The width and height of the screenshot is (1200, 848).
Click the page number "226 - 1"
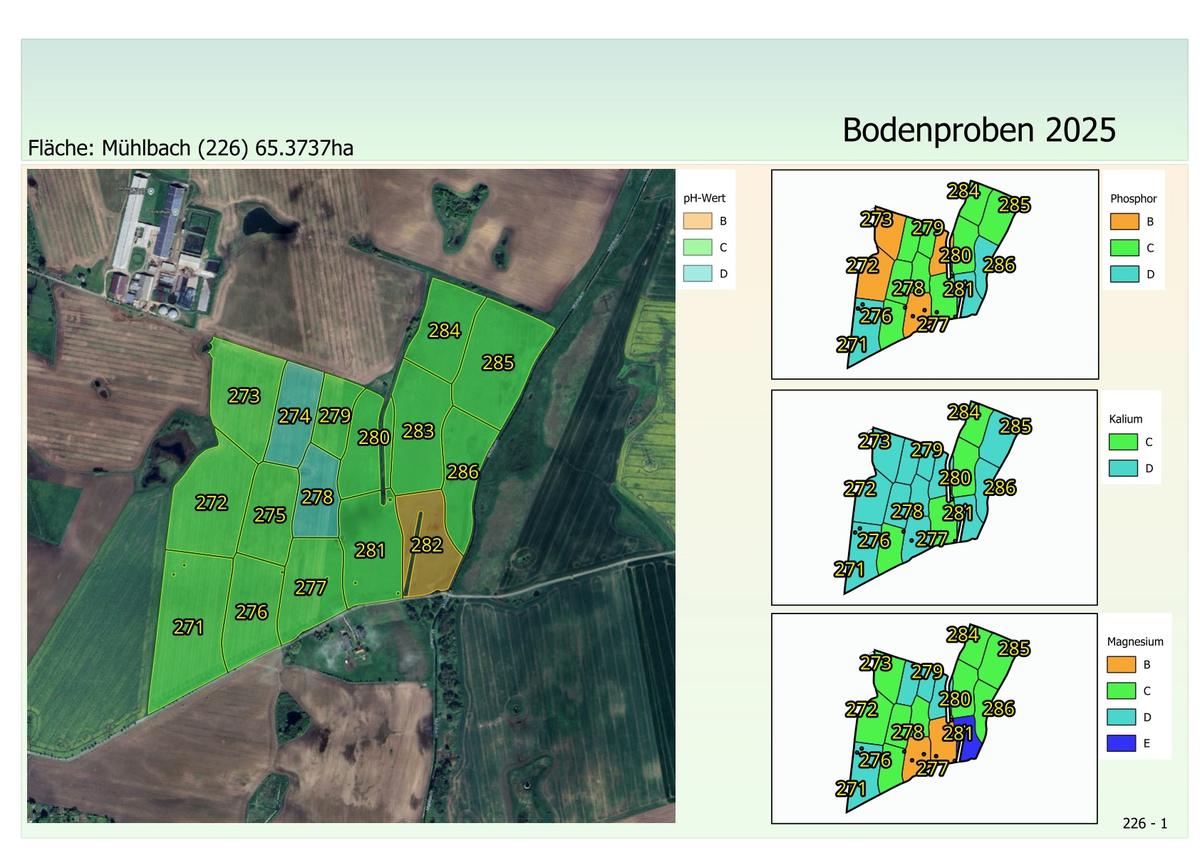1145,824
